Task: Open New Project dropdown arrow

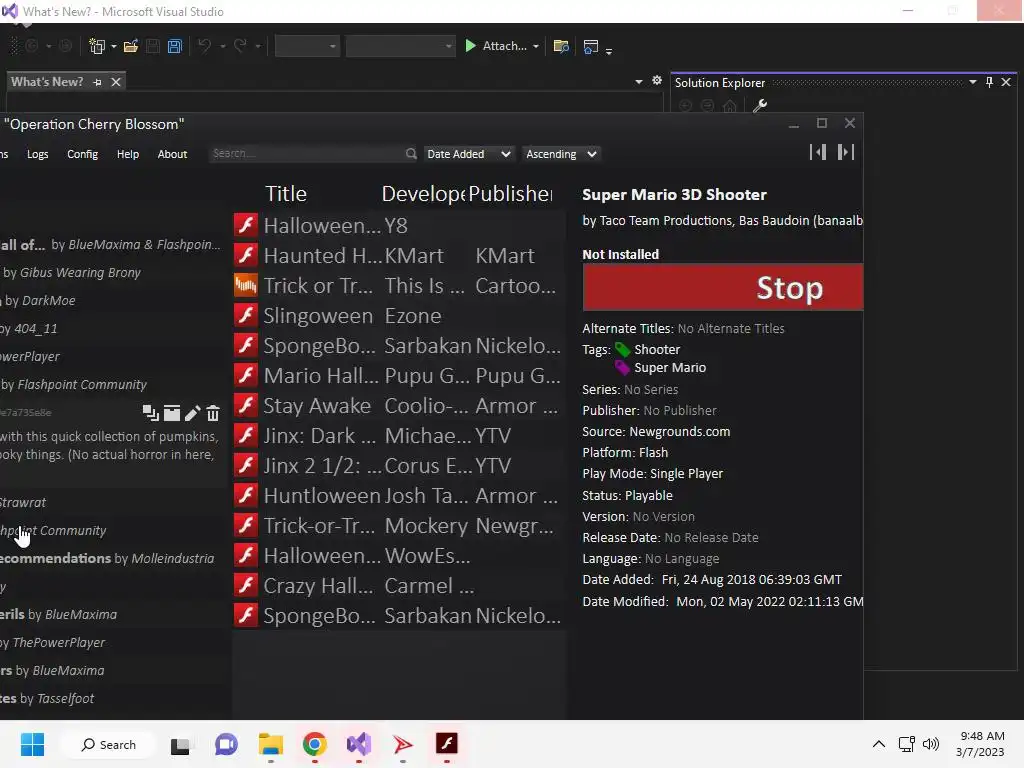Action: [x=114, y=46]
